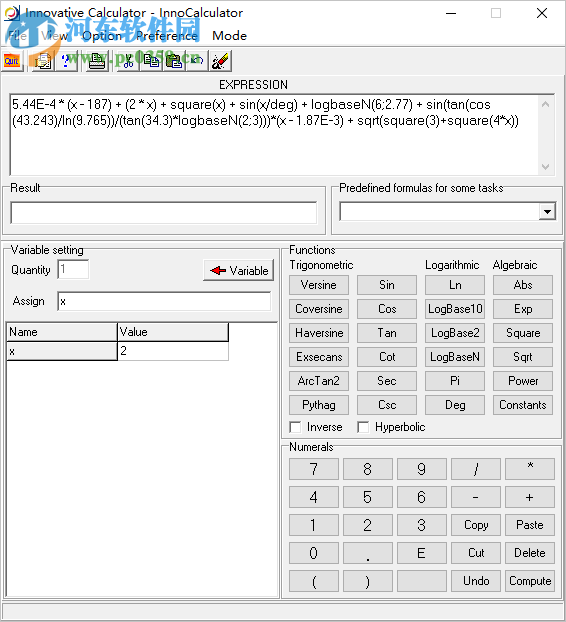Insert the Sin function
The height and width of the screenshot is (622, 566).
tap(387, 285)
